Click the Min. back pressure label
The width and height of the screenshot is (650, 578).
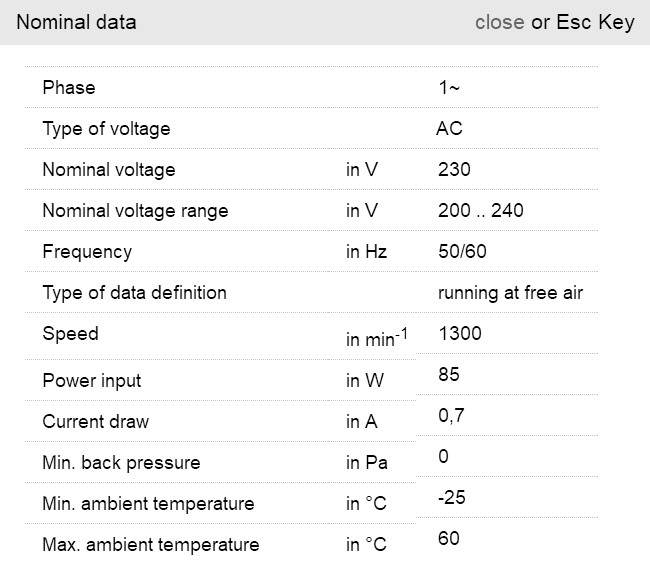tap(121, 463)
